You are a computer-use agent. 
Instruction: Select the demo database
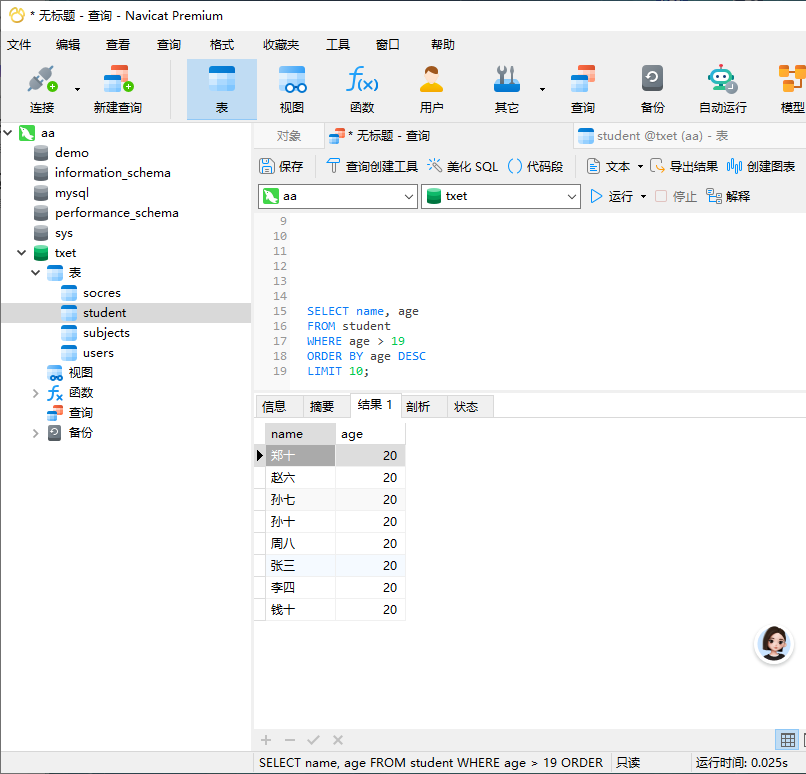[72, 153]
